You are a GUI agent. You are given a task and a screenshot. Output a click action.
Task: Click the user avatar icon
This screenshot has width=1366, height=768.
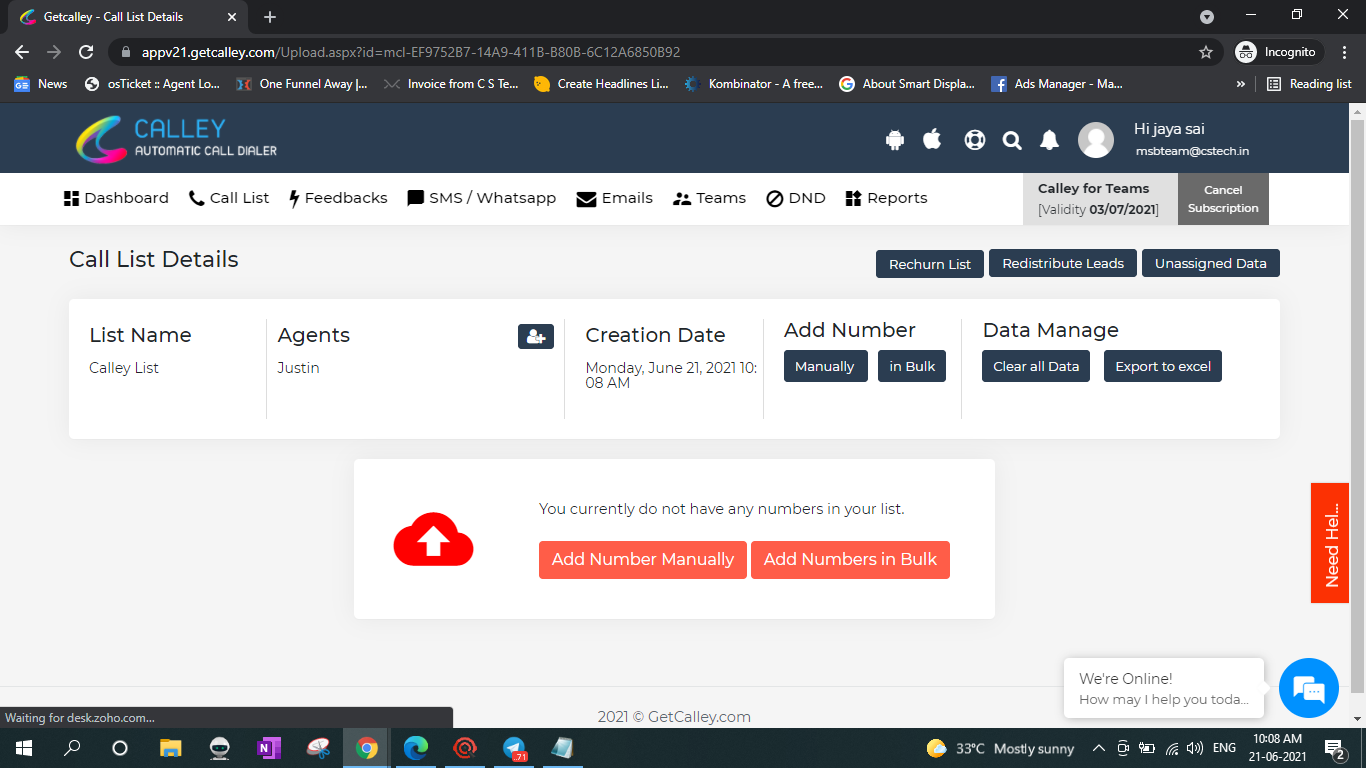(1096, 140)
